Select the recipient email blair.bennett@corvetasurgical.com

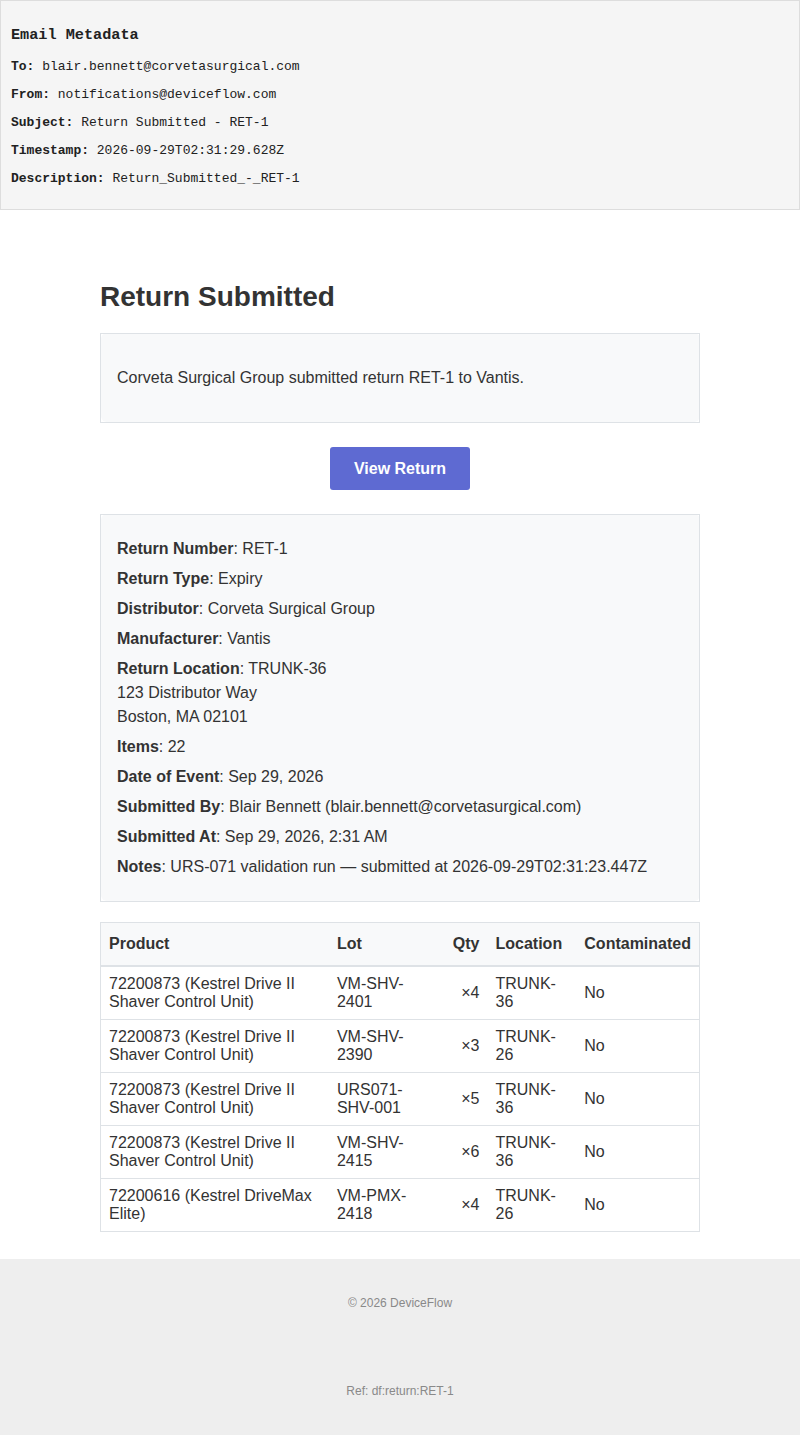pyautogui.click(x=171, y=66)
